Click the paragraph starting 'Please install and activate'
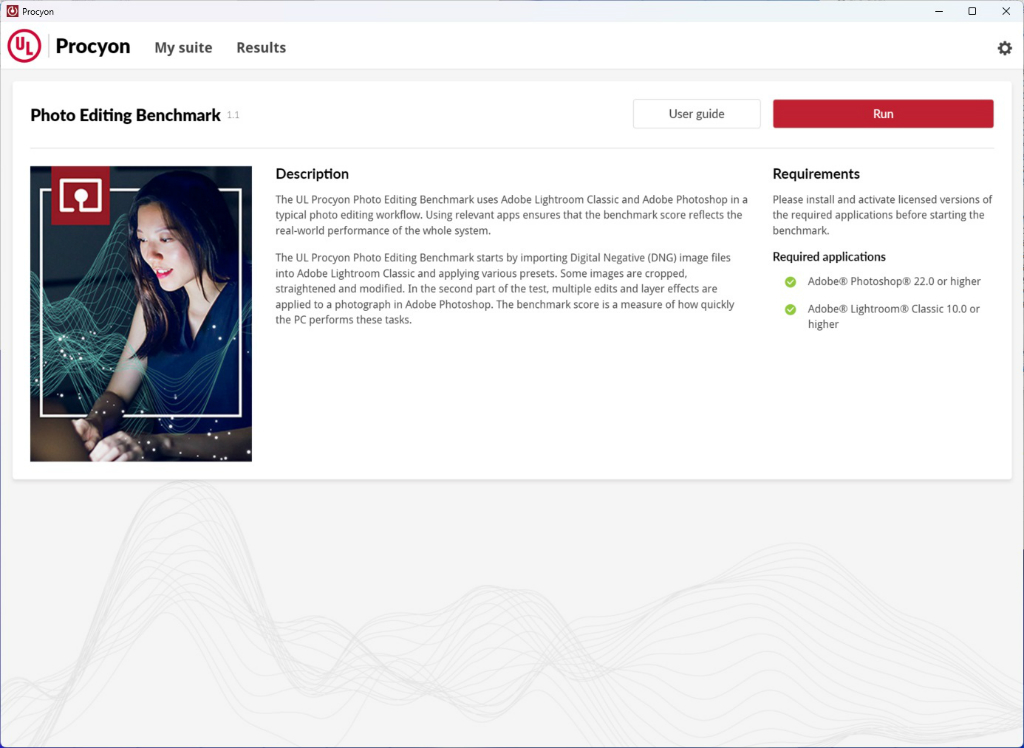 coord(882,215)
